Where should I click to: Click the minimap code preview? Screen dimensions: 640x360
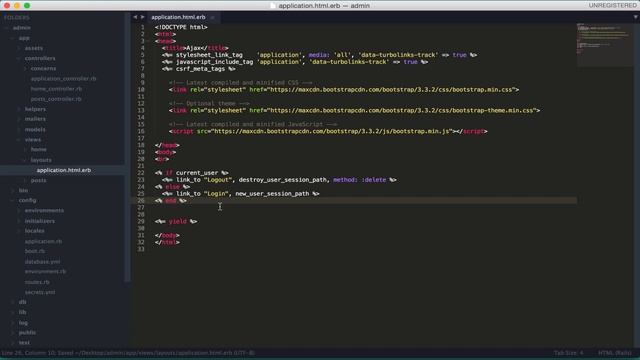click(x=605, y=44)
